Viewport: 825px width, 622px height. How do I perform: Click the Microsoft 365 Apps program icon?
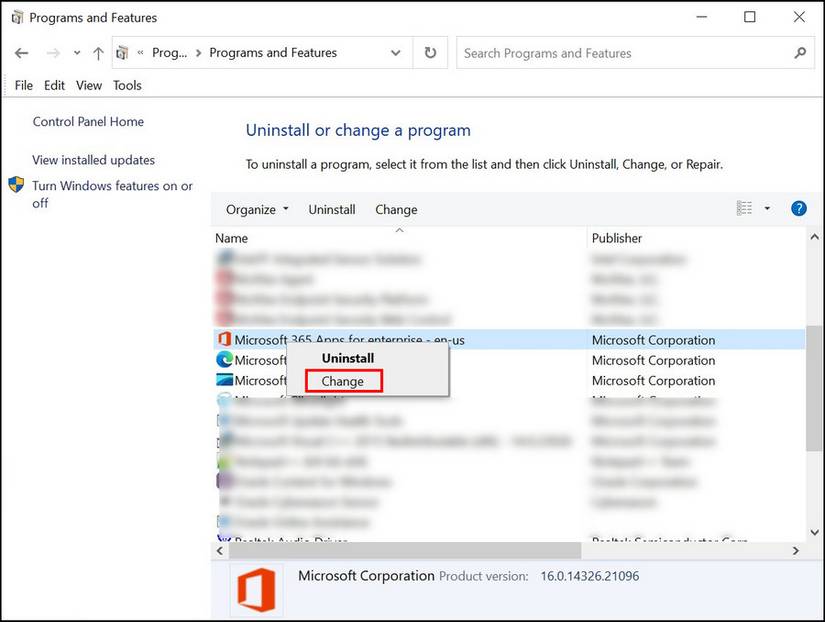(224, 339)
